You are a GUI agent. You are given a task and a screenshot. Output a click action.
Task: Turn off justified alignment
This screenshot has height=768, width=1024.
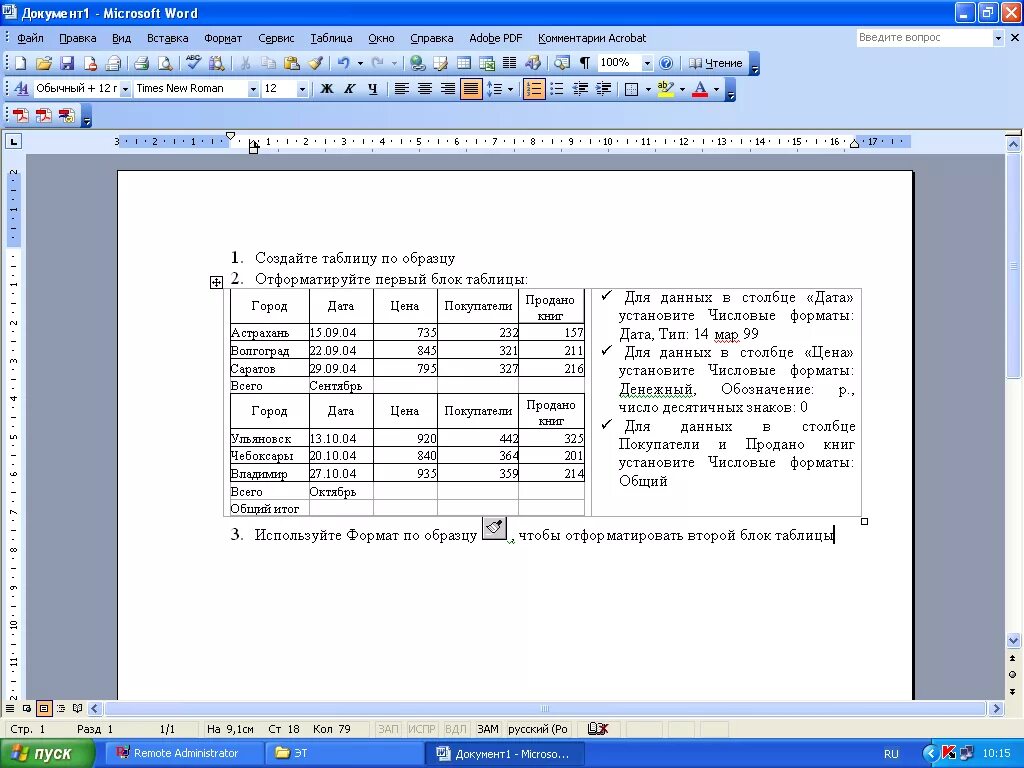(471, 89)
